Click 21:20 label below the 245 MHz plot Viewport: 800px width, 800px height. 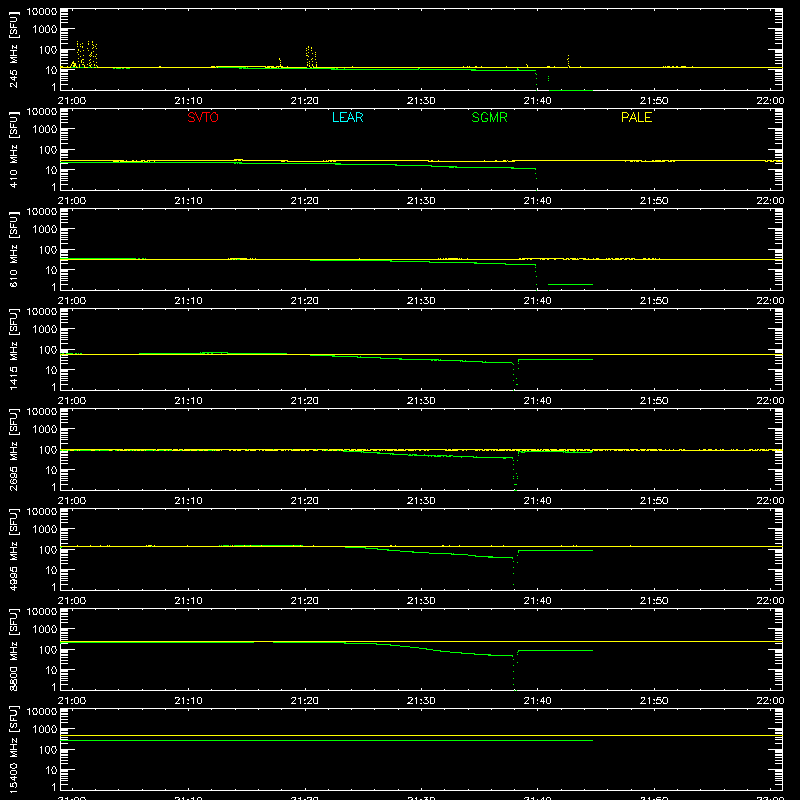305,101
